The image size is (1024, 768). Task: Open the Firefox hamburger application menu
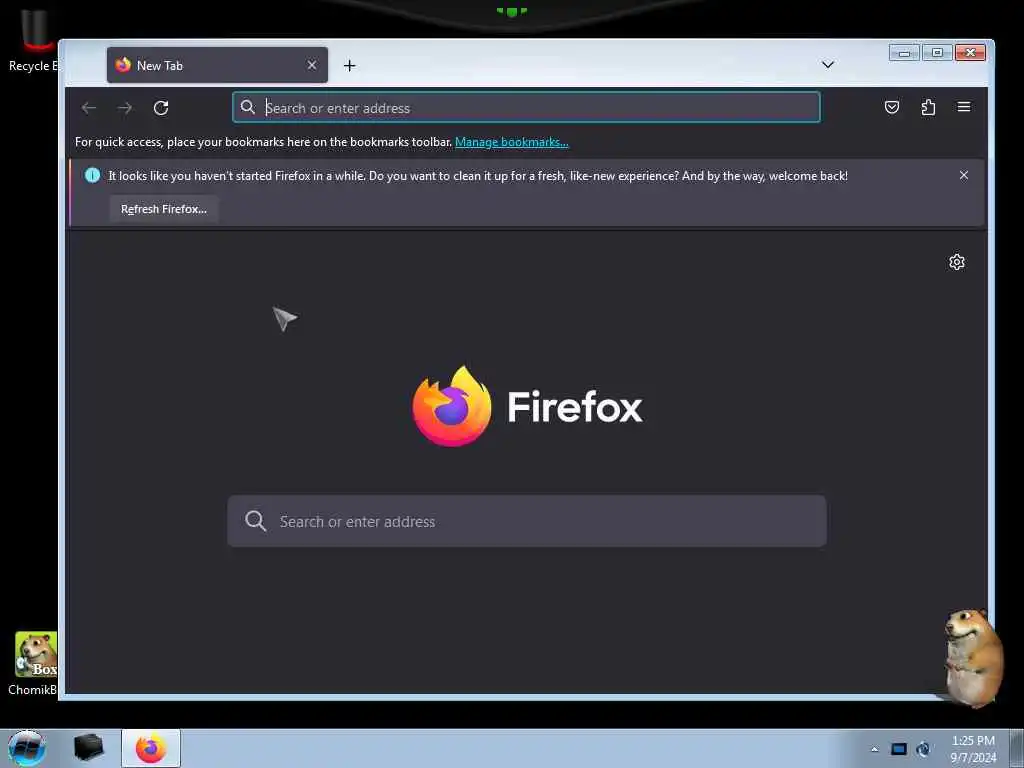[964, 107]
